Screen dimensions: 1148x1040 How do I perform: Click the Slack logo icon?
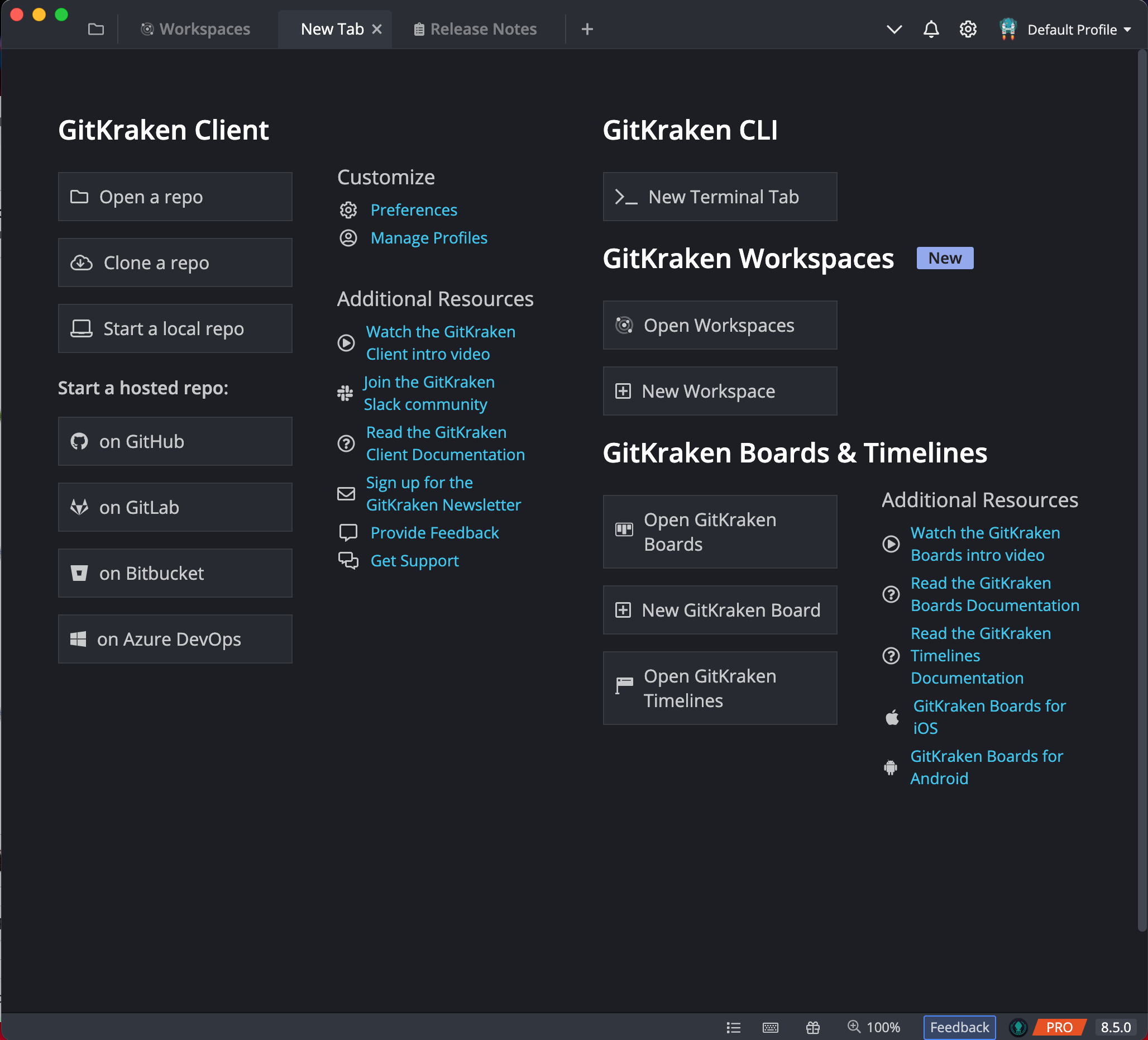[345, 393]
